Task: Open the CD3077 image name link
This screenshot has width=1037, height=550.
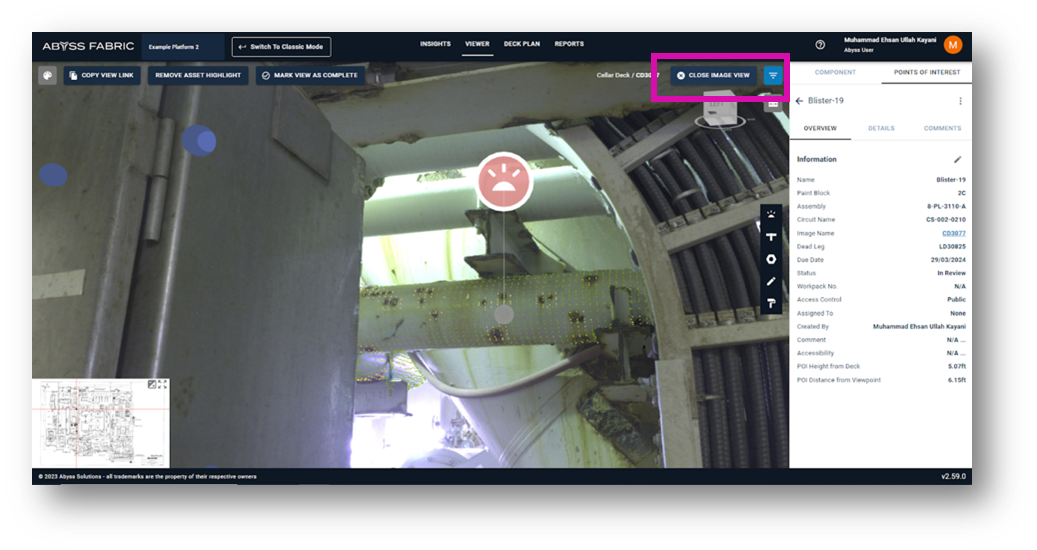Action: point(953,233)
